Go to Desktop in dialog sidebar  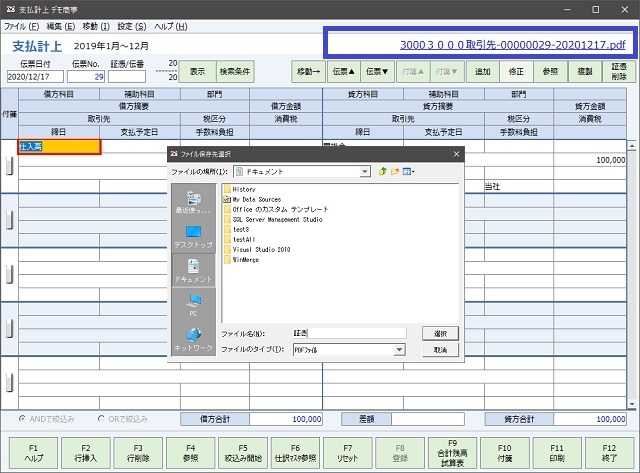tap(193, 236)
